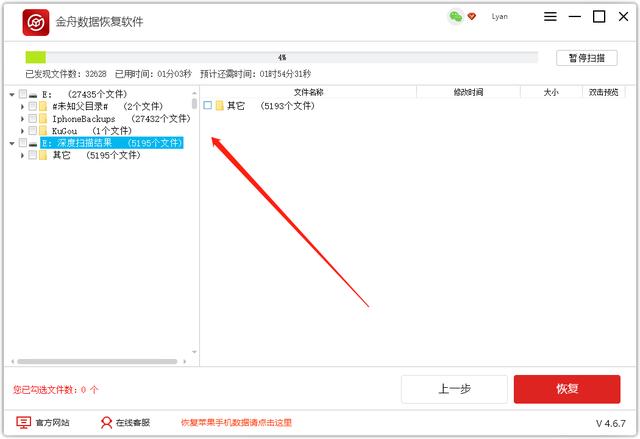Click the KuGou folder icon in tree

[x=44, y=131]
